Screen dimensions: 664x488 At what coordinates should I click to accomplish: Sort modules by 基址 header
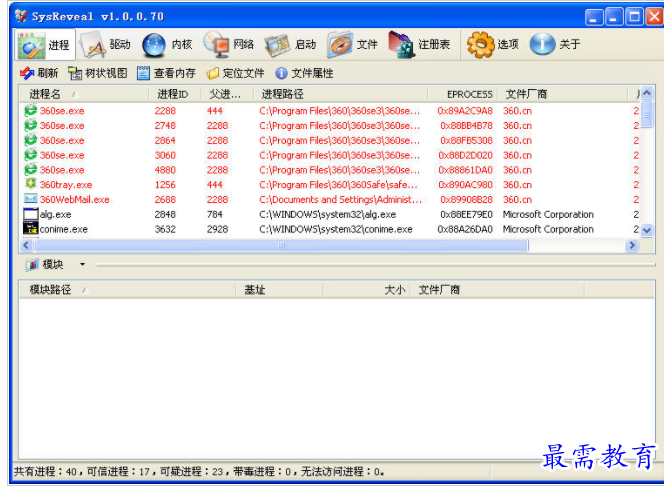point(279,290)
